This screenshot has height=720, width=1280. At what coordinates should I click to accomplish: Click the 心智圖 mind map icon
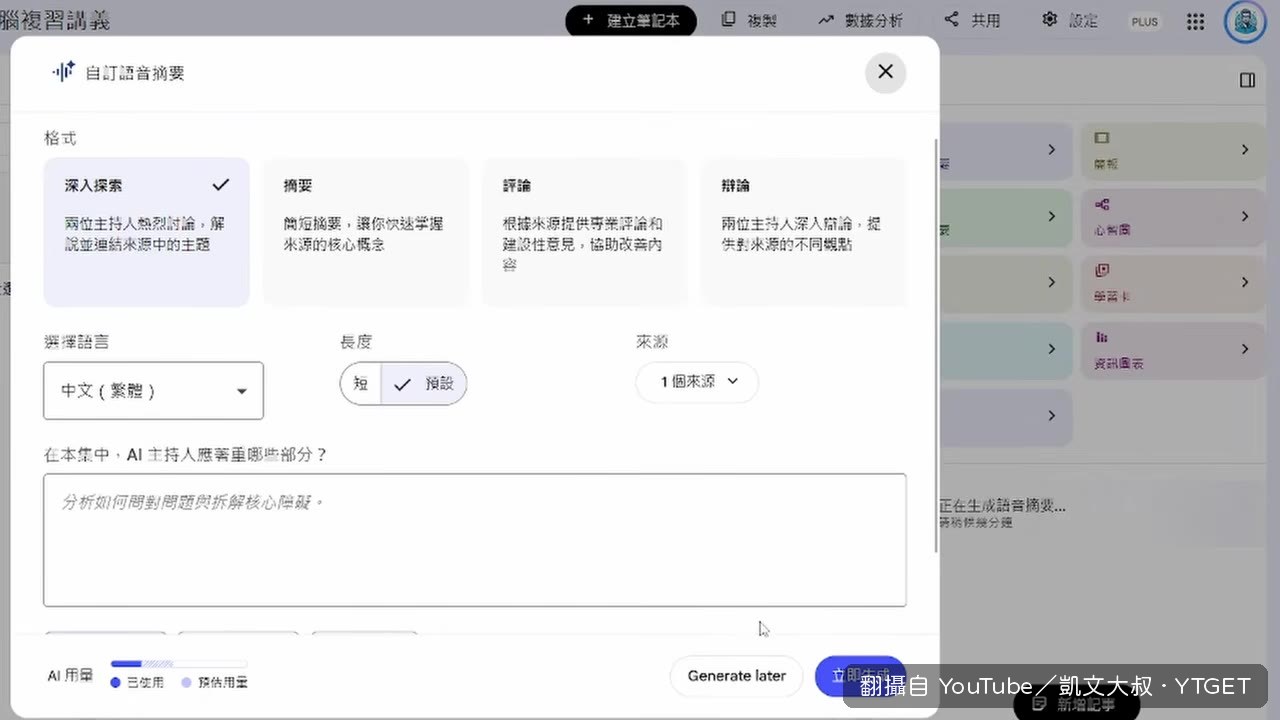[1102, 205]
